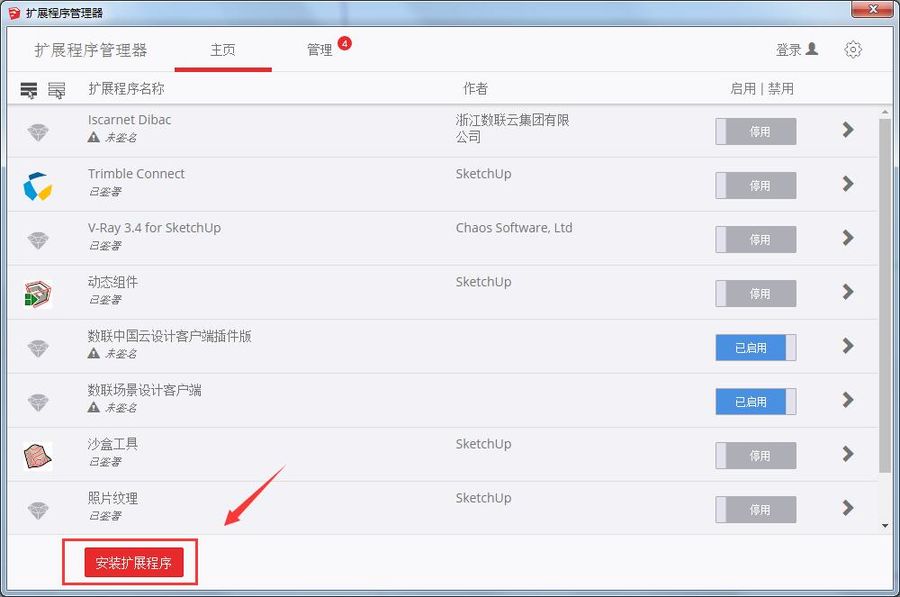The height and width of the screenshot is (597, 900).
Task: Click the warning triangle under 数联场景设计客户端
Action: [94, 407]
